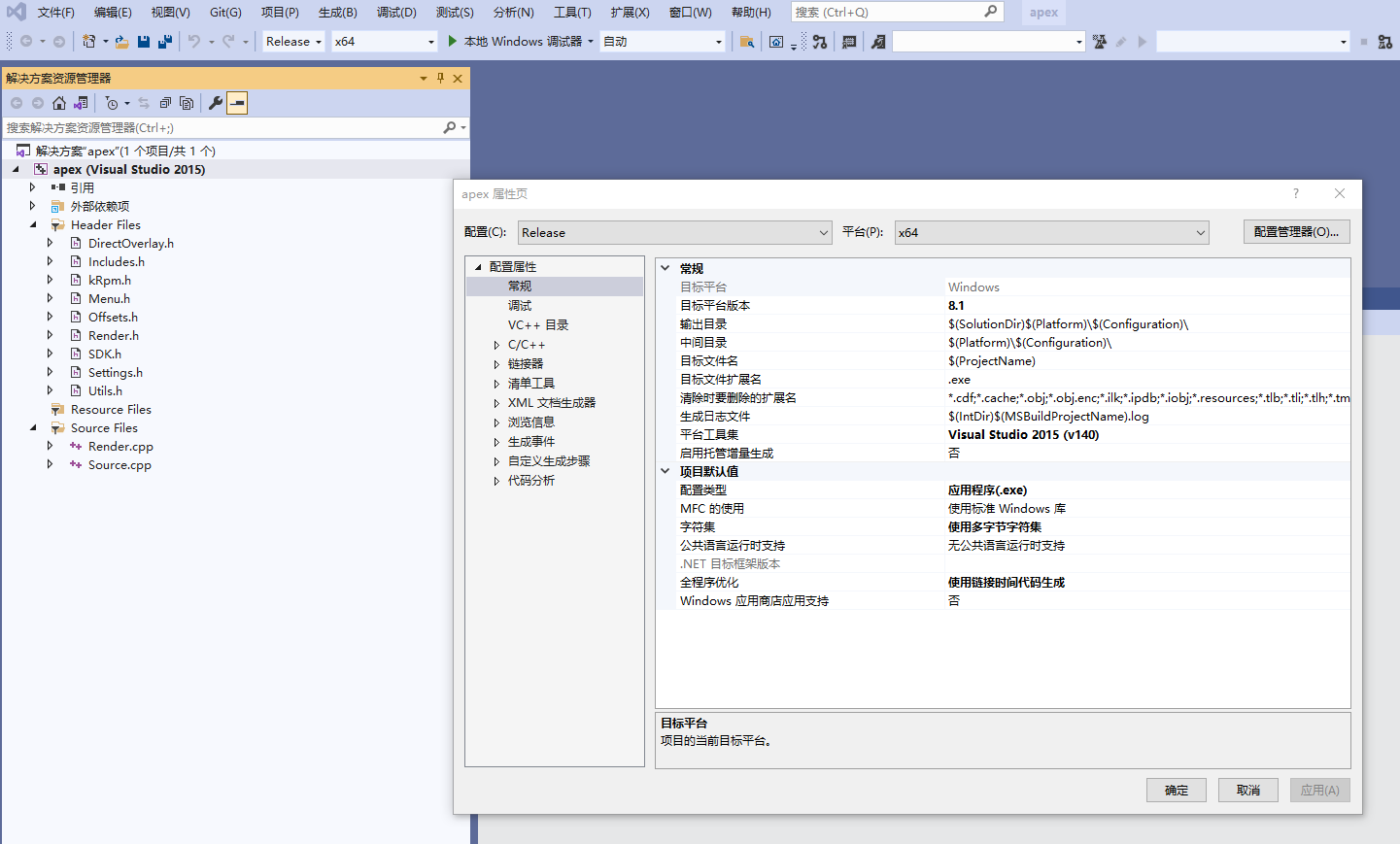Image resolution: width=1400 pixels, height=844 pixels.
Task: Open the 平台(P) x64 combo box in dialog
Action: (1052, 232)
